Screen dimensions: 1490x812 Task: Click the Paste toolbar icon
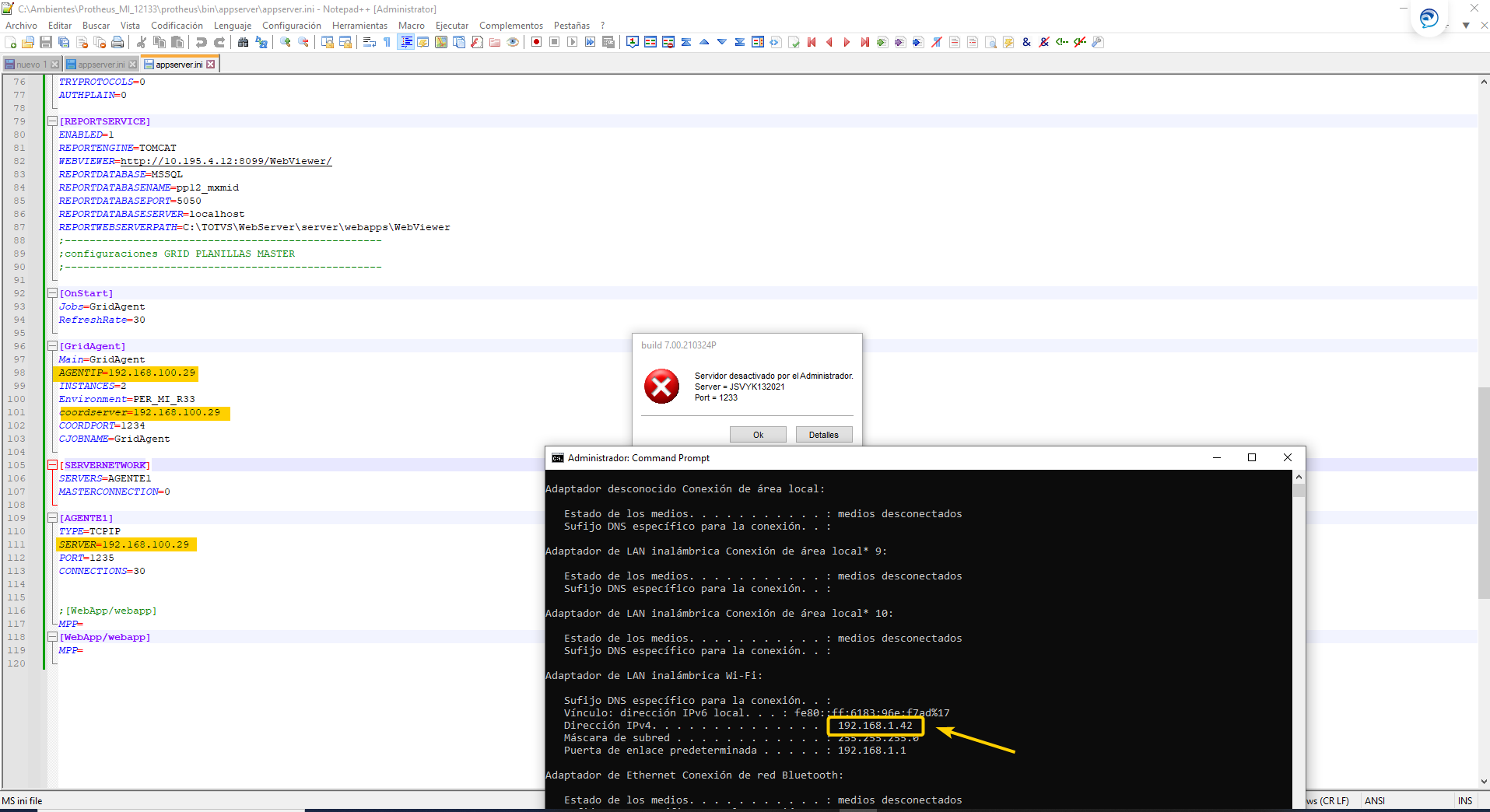[x=177, y=42]
